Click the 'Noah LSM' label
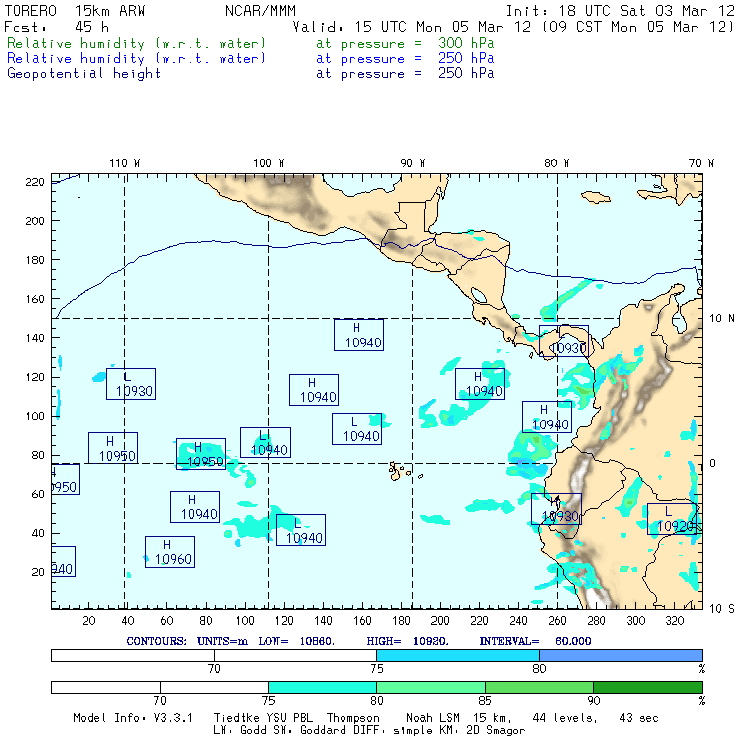The width and height of the screenshot is (740, 740). click(433, 718)
